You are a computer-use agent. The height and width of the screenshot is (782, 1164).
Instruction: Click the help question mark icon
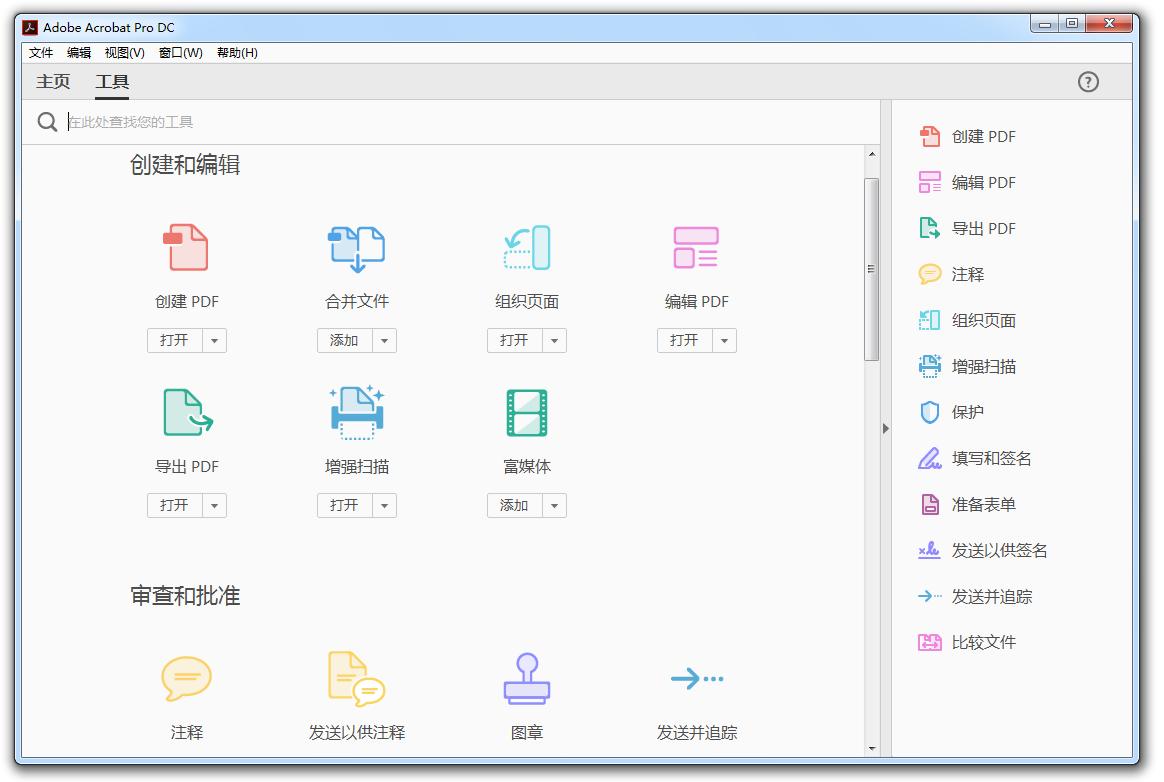1088,82
